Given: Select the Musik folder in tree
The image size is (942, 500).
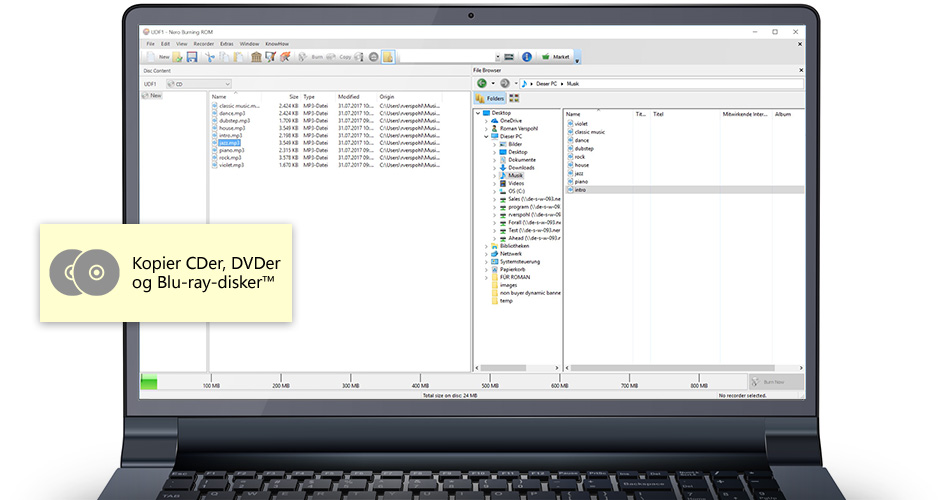Looking at the screenshot, I should coord(515,175).
